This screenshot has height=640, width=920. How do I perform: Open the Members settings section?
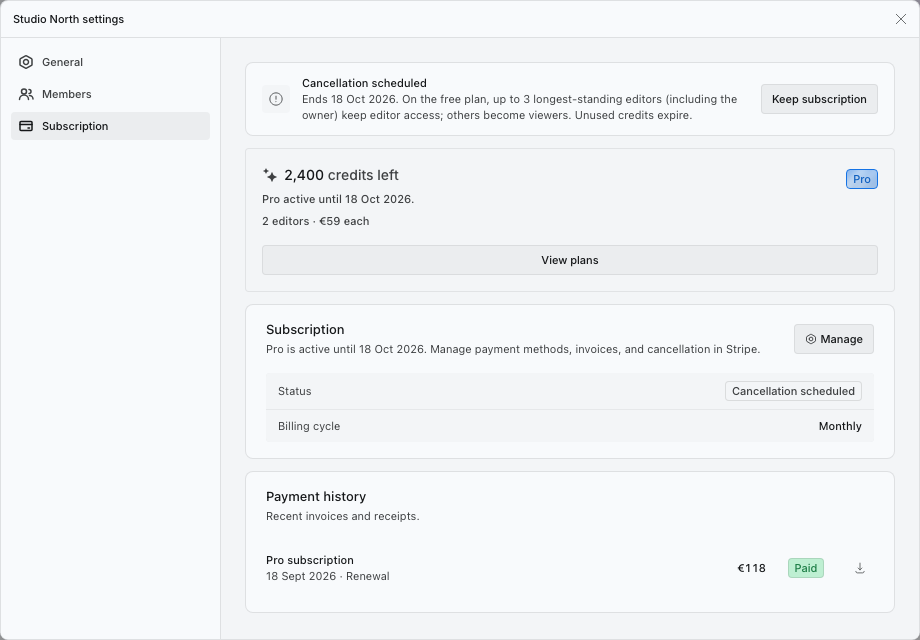point(110,94)
